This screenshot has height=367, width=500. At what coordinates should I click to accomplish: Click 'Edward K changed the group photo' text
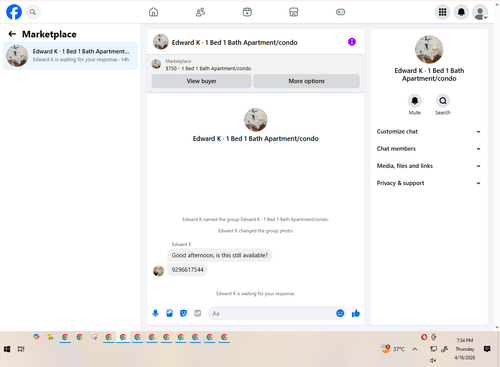coord(256,231)
